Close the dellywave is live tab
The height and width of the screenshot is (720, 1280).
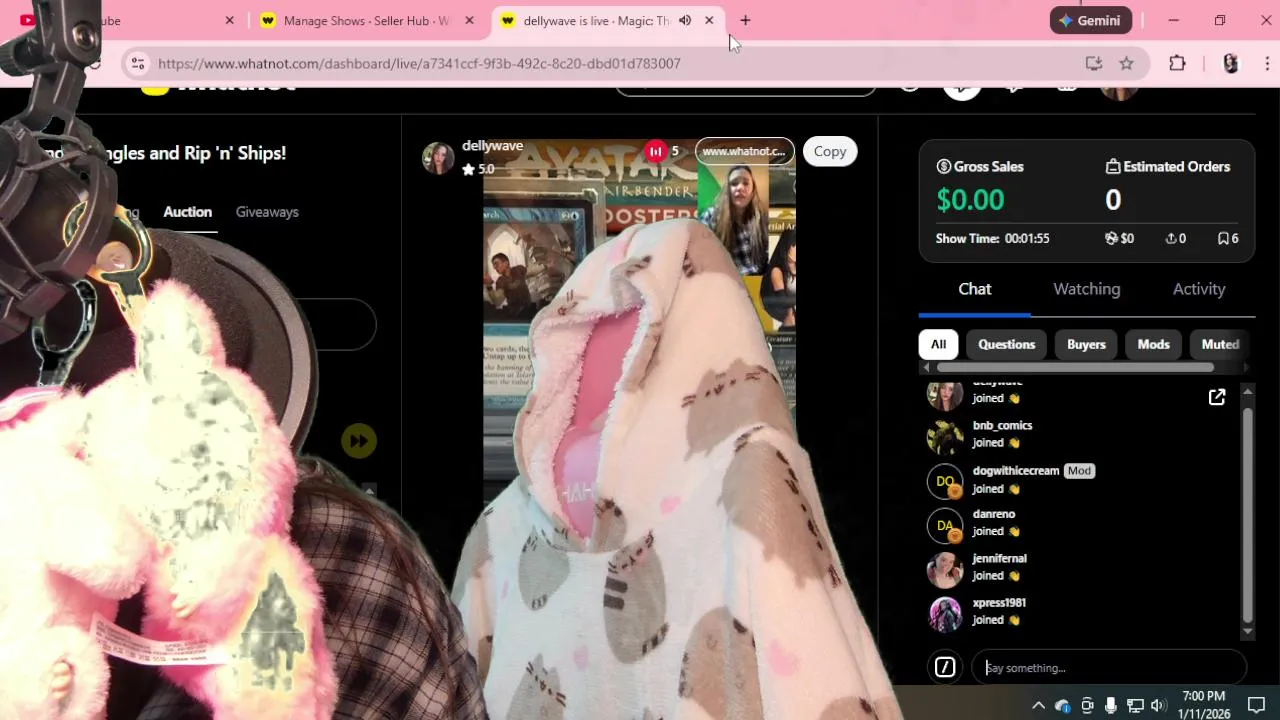coord(709,20)
